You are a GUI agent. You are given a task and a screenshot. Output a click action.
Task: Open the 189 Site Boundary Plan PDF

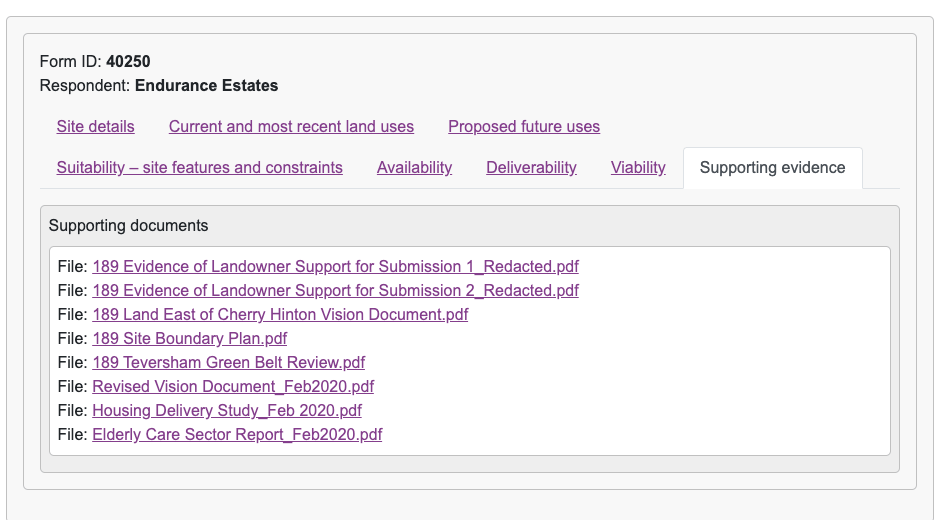pos(189,339)
